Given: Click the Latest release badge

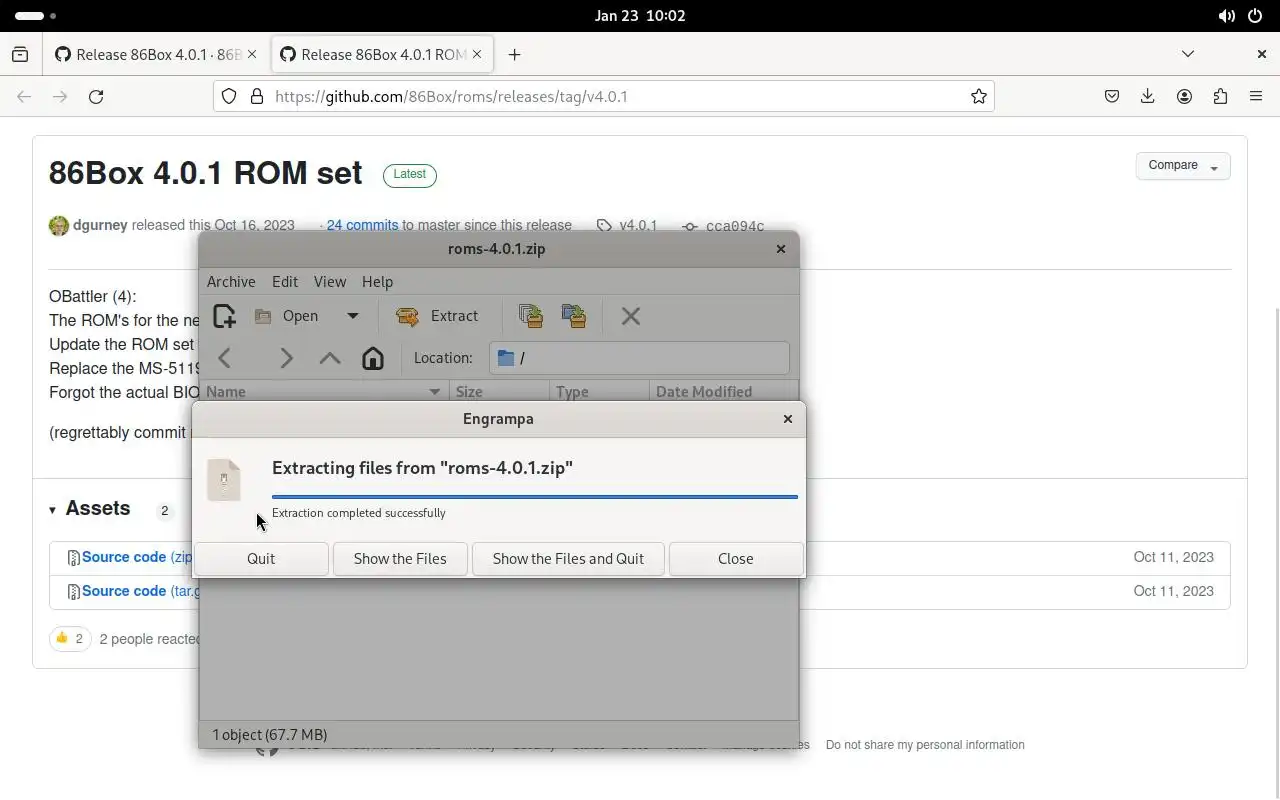Looking at the screenshot, I should (410, 174).
